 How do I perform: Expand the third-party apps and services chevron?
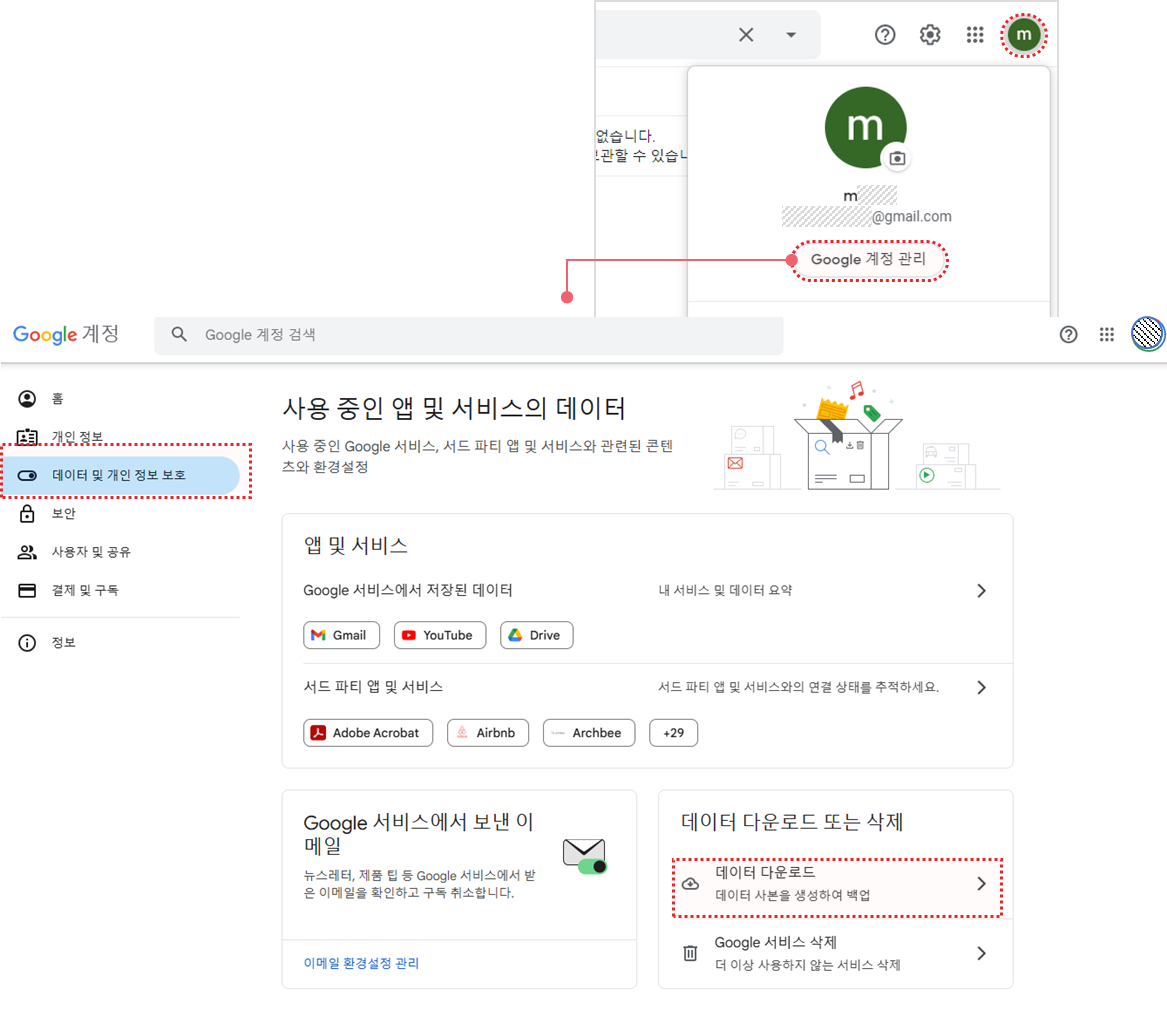click(981, 688)
